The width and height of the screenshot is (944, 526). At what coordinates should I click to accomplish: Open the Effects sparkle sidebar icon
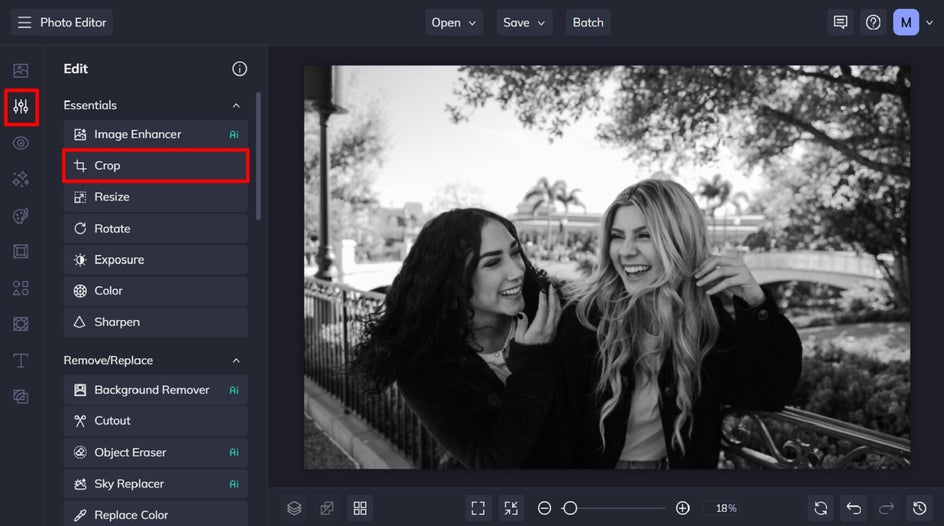[x=20, y=179]
